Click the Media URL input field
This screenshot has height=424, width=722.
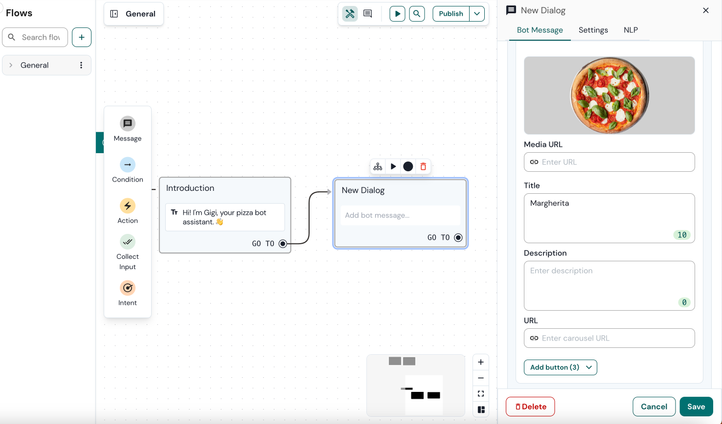point(609,162)
